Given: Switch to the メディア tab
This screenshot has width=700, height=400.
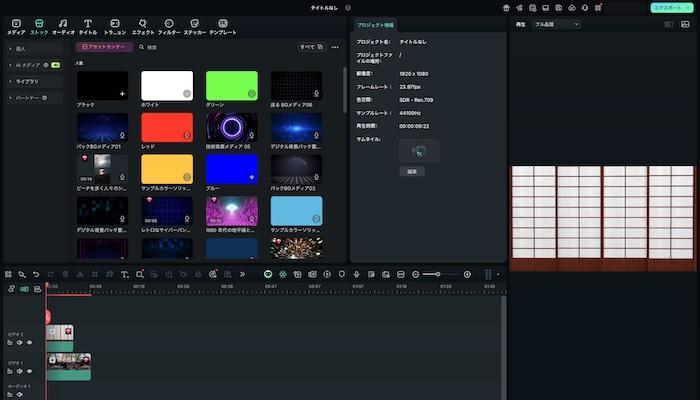Looking at the screenshot, I should tap(16, 25).
